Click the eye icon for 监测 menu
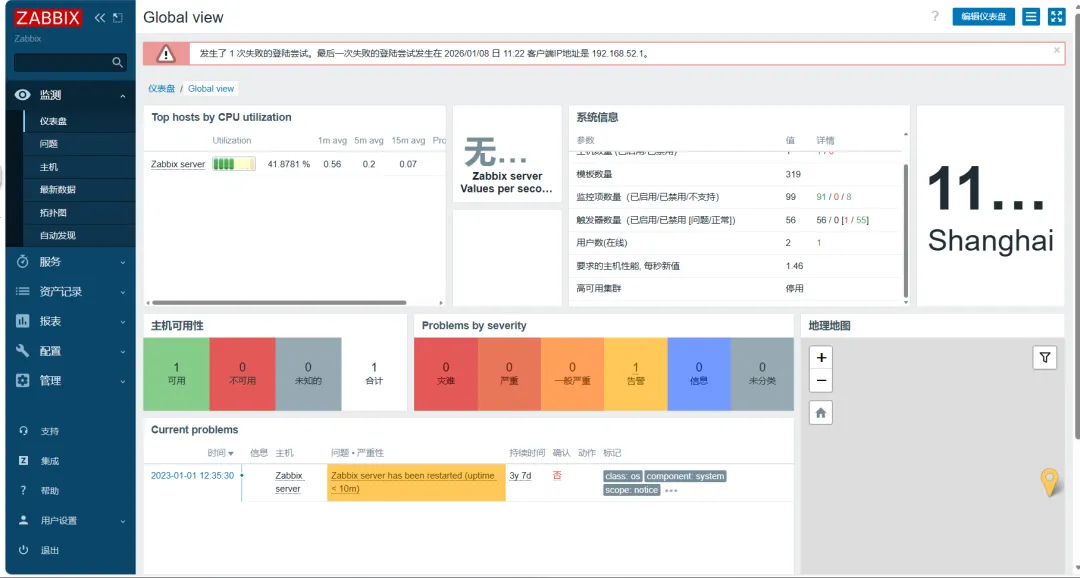 point(23,95)
